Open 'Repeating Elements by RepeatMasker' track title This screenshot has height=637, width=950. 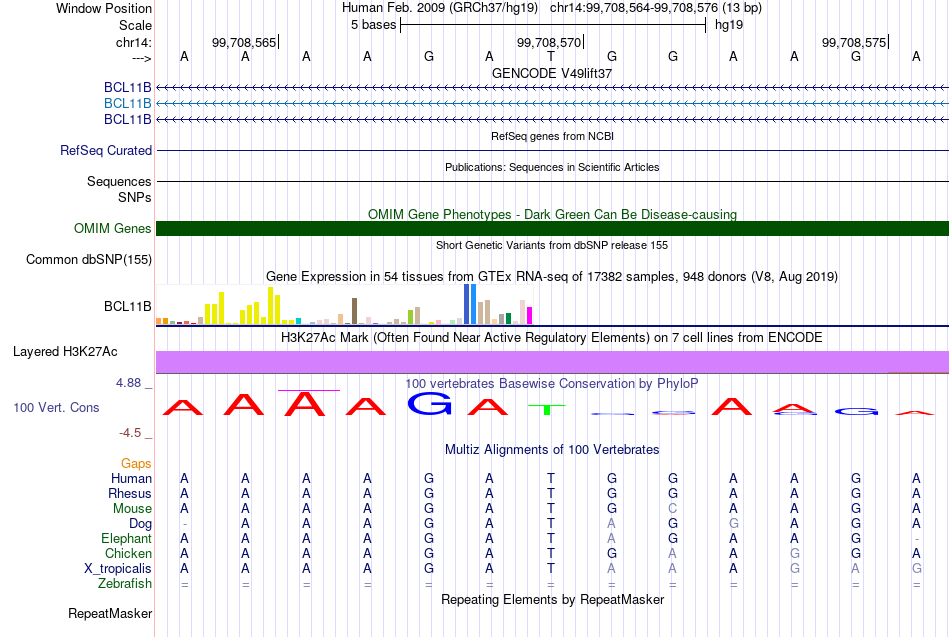(552, 600)
